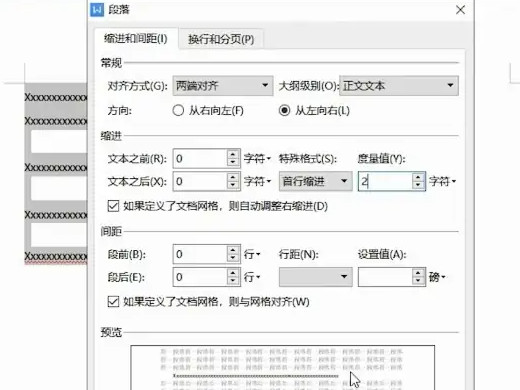Decrease the 文本之后 value with the down arrow
Screen dimensions: 520x390
233,186
